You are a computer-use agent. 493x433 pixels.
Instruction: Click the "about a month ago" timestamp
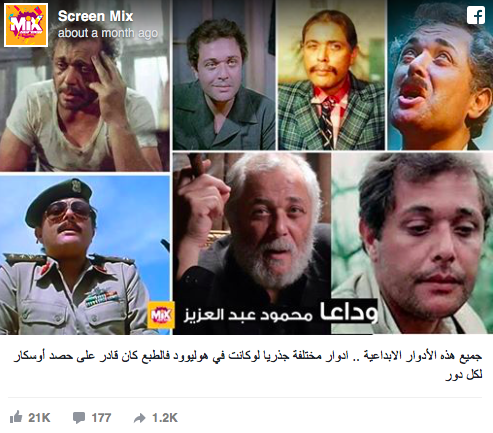pos(108,33)
